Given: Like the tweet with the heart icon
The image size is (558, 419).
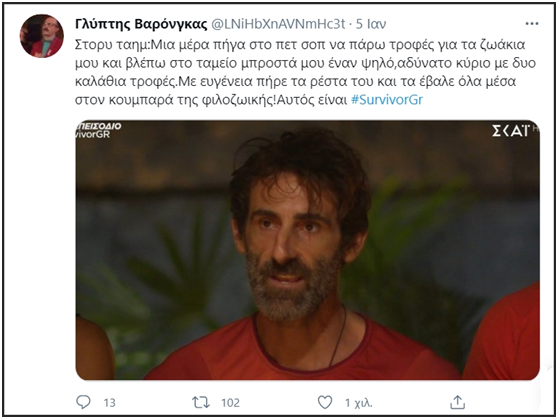Looking at the screenshot, I should pos(325,402).
